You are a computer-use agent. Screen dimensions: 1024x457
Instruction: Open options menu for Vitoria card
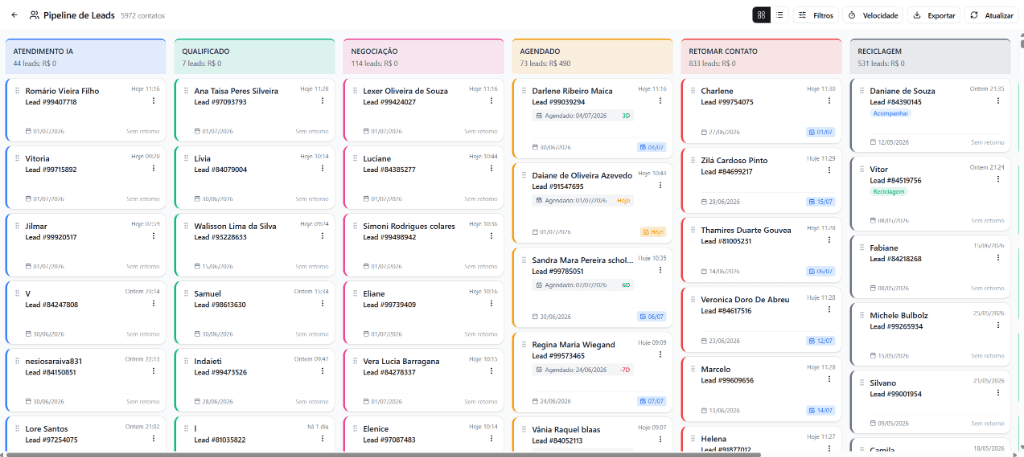point(153,168)
